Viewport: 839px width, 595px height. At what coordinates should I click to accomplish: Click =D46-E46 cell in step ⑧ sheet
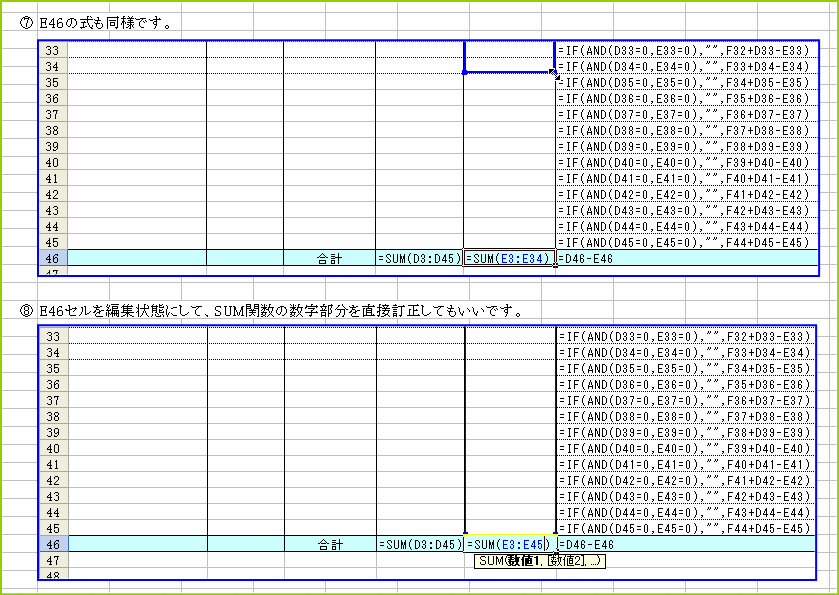coord(687,545)
